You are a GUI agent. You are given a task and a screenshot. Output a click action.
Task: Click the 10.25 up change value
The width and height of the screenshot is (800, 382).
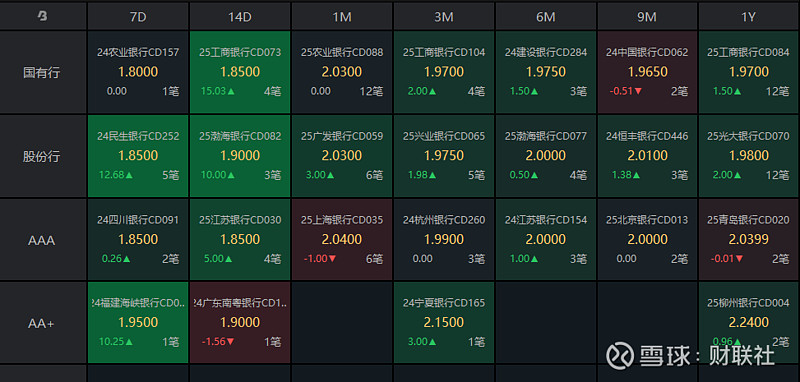click(x=115, y=342)
